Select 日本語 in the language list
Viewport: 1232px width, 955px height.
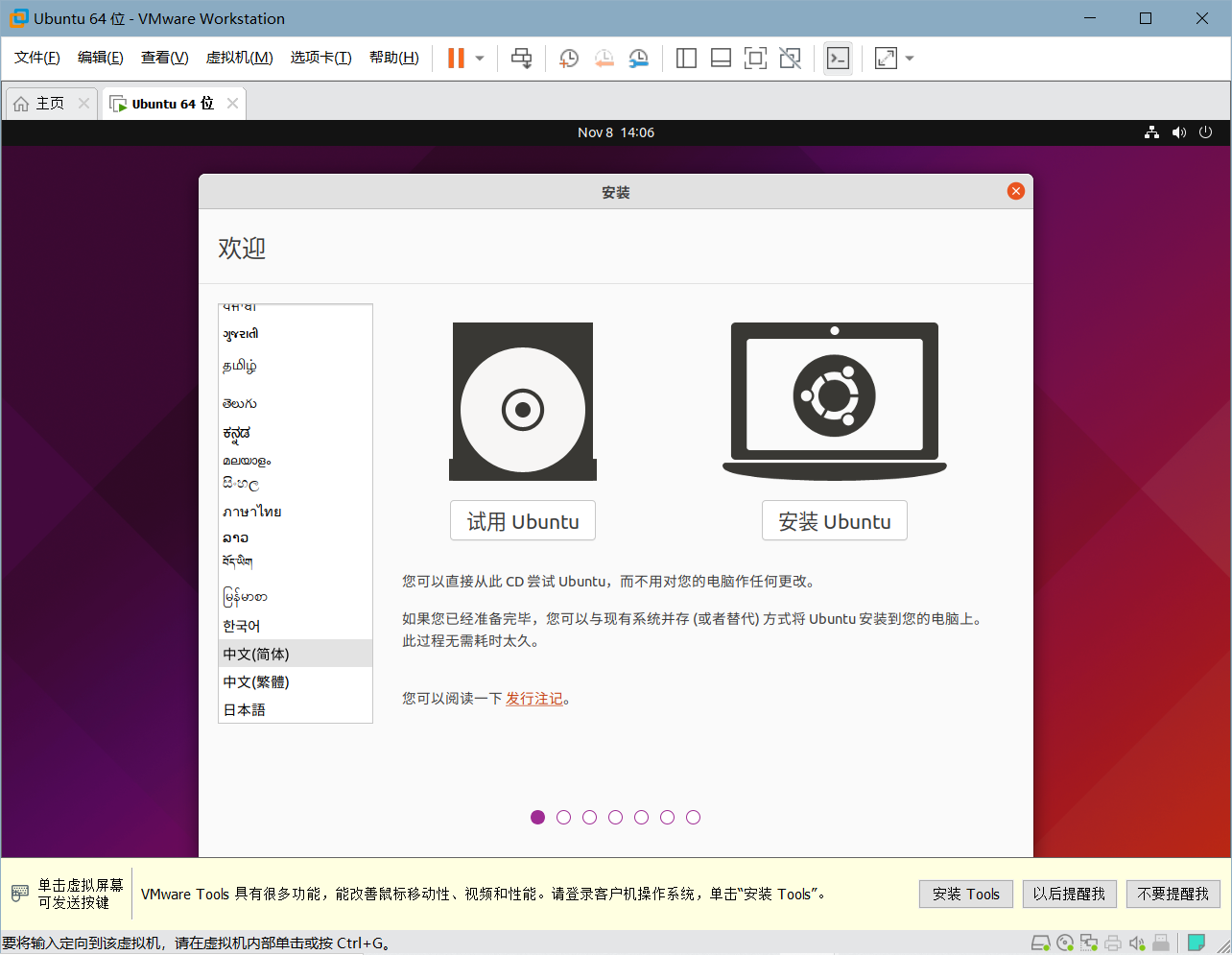[x=296, y=709]
